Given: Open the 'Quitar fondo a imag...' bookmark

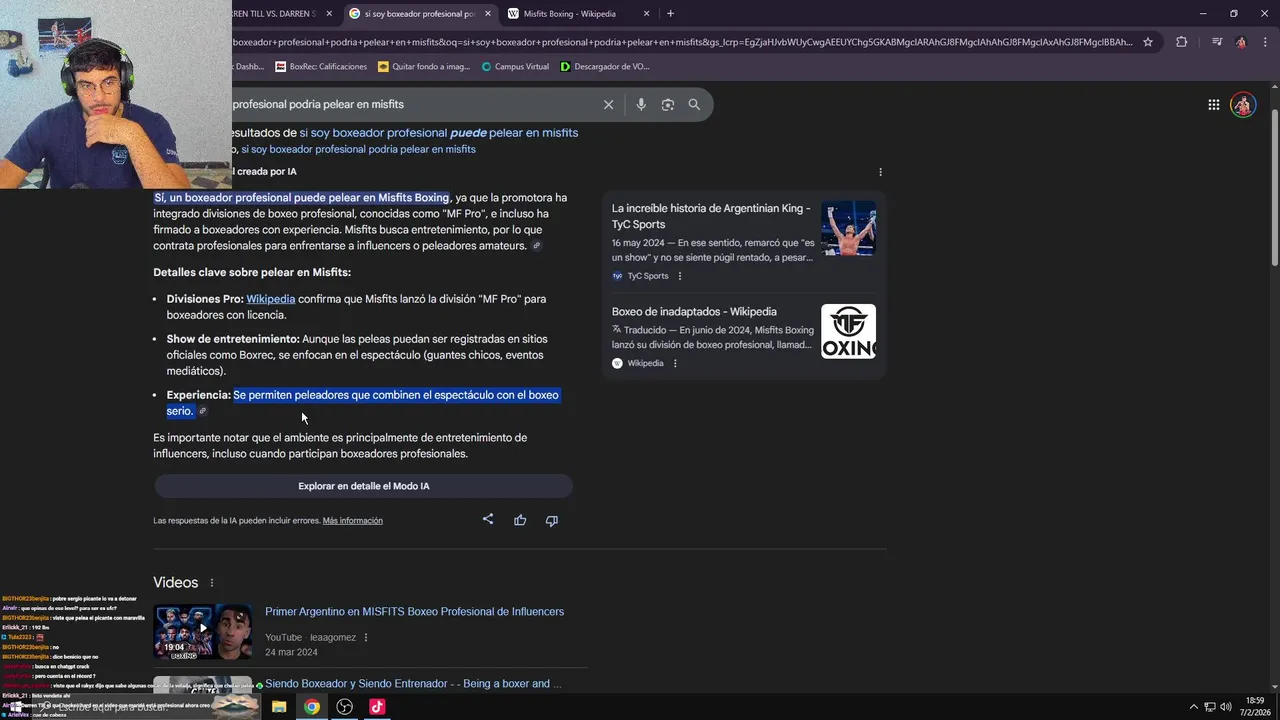Looking at the screenshot, I should click(x=424, y=67).
